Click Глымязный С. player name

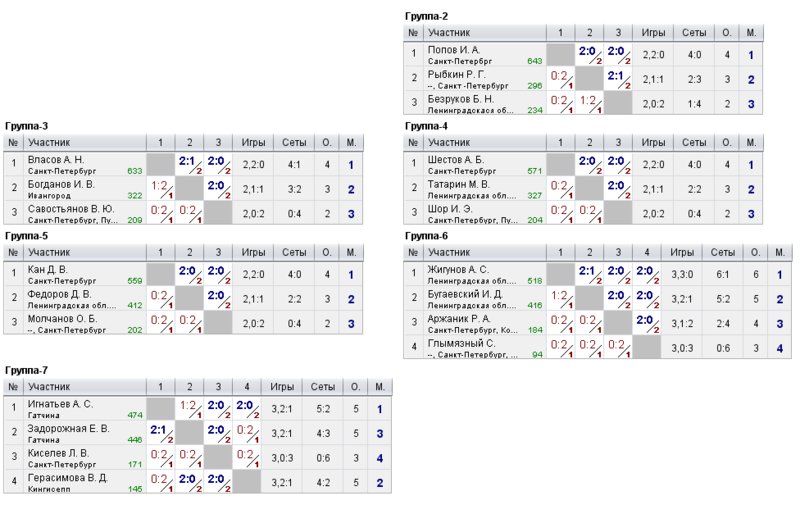(x=461, y=343)
